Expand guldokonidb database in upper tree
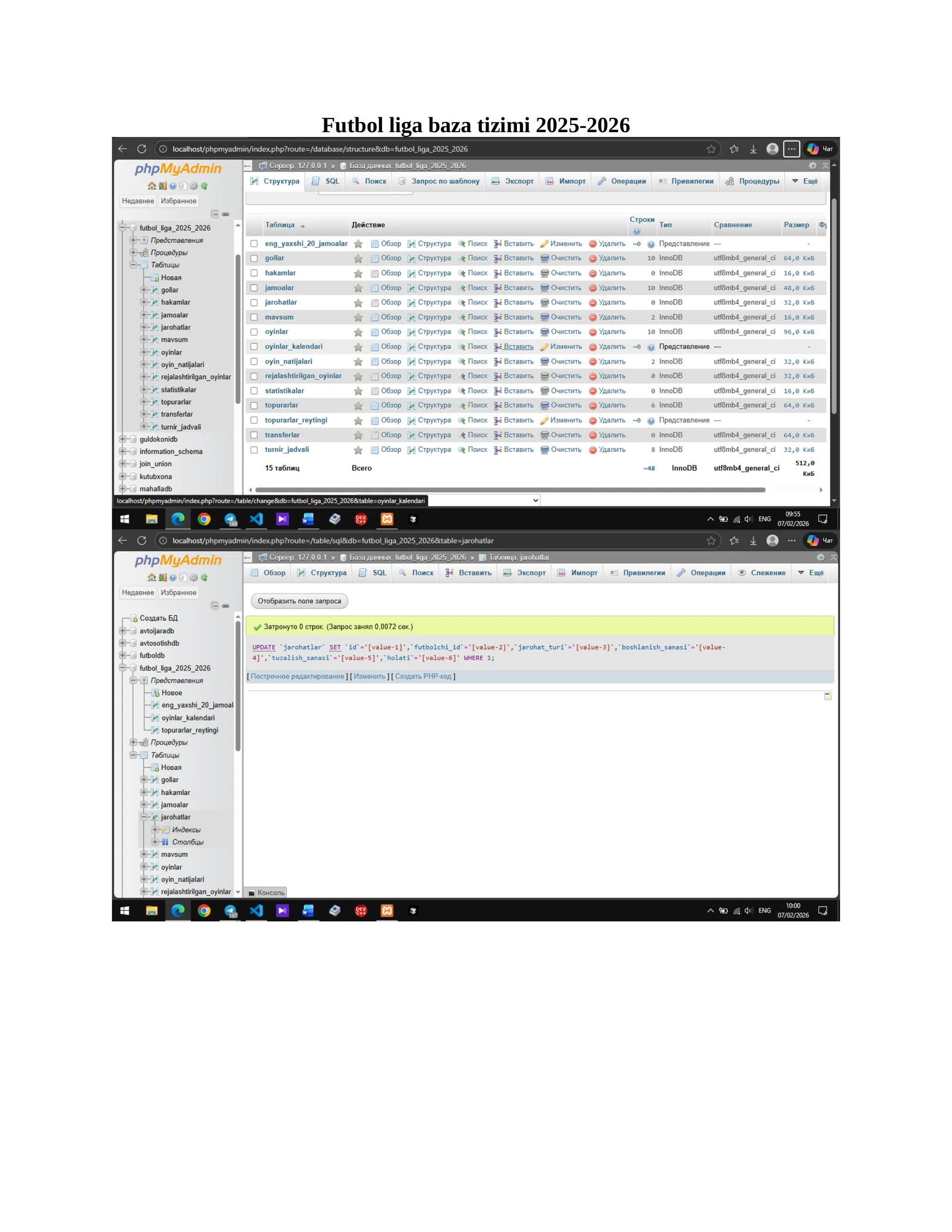This screenshot has height=1232, width=952. [x=123, y=439]
